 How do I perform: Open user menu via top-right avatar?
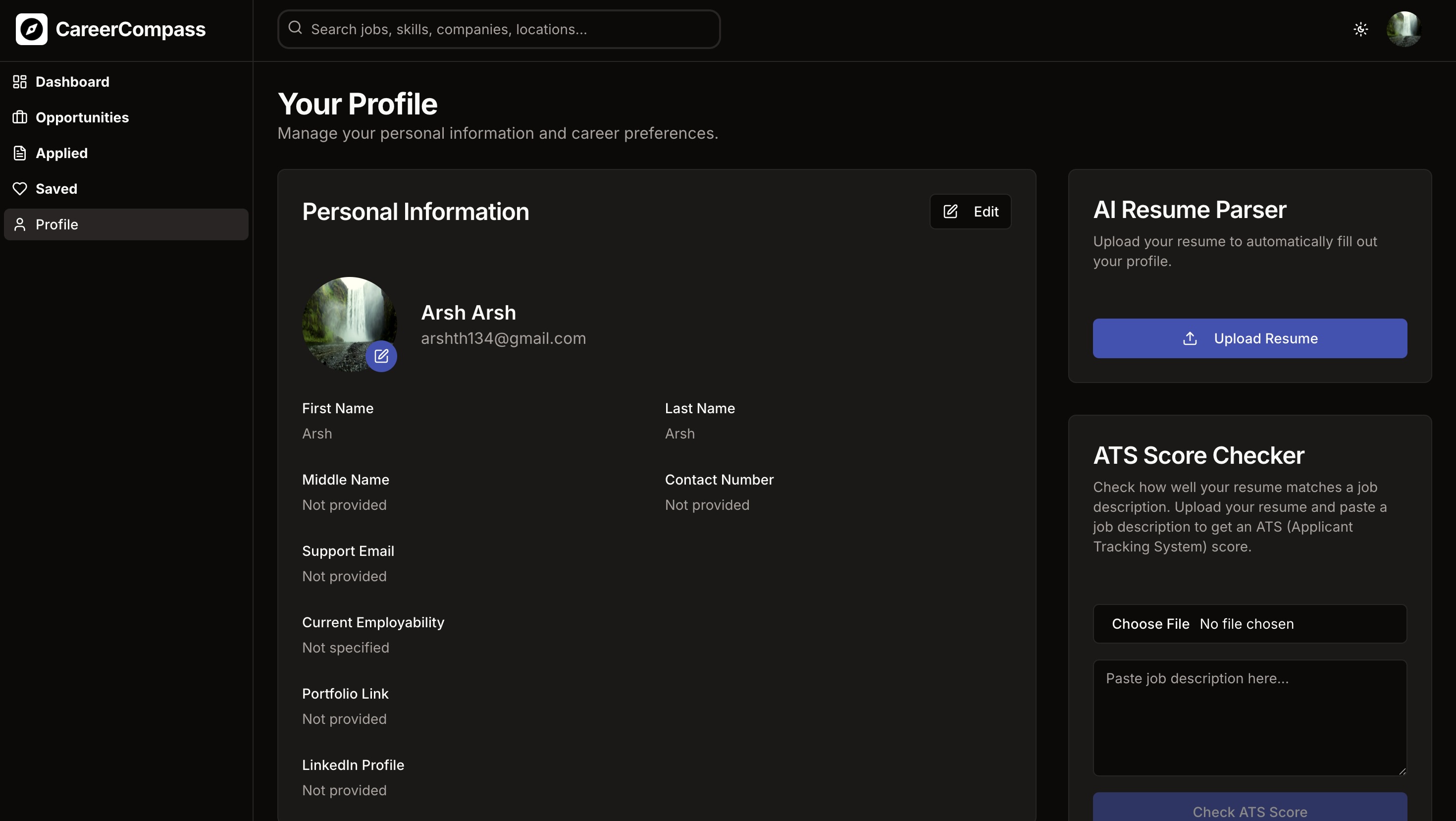pos(1404,29)
